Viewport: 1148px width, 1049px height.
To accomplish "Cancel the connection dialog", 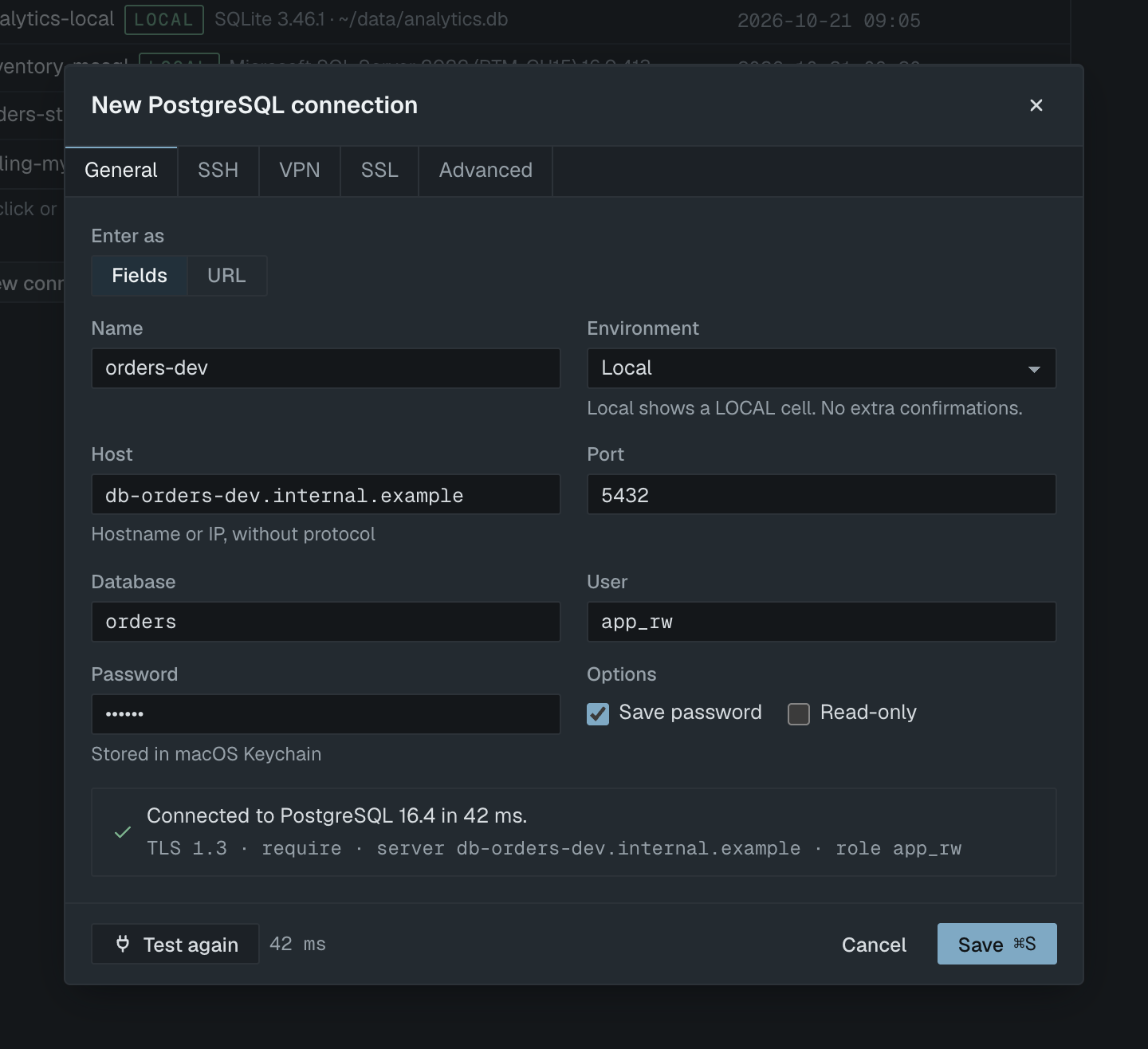I will (874, 945).
